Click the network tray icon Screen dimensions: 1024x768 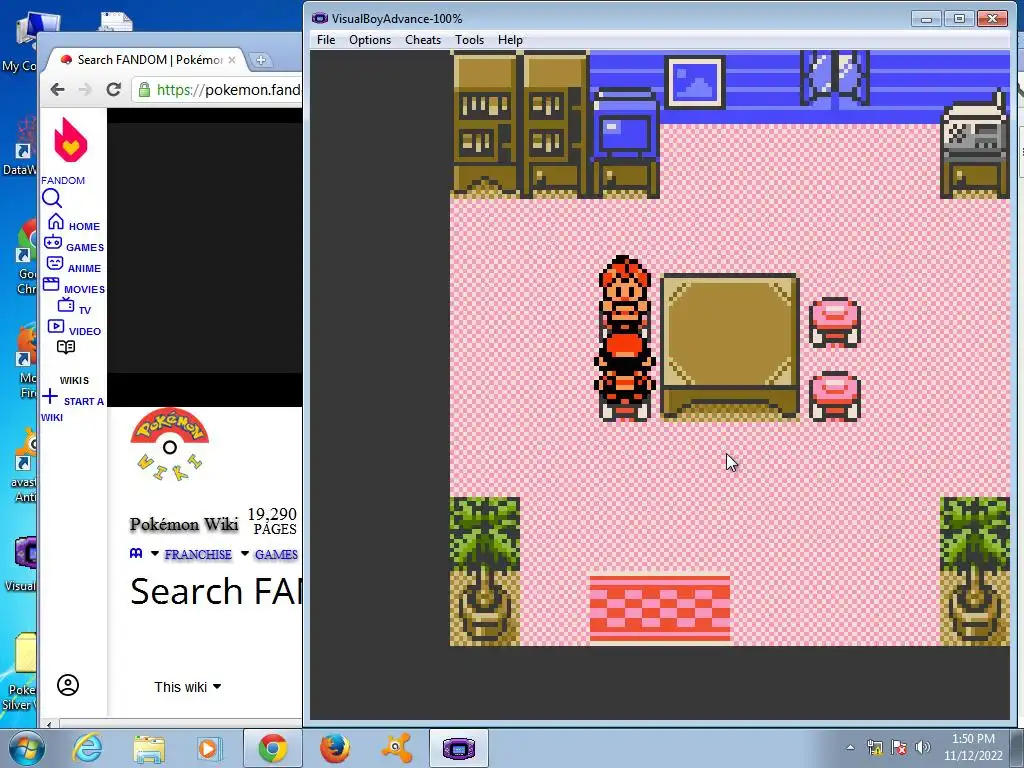pyautogui.click(x=875, y=747)
